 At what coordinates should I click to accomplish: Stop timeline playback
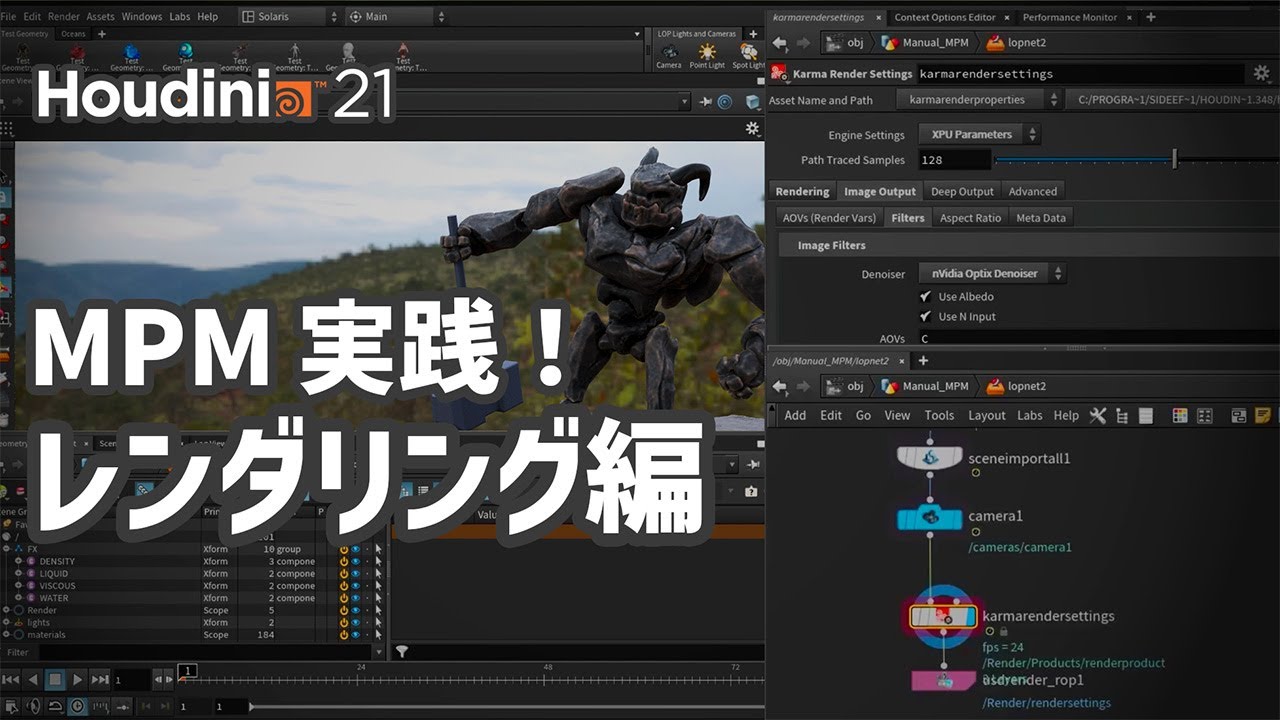55,679
